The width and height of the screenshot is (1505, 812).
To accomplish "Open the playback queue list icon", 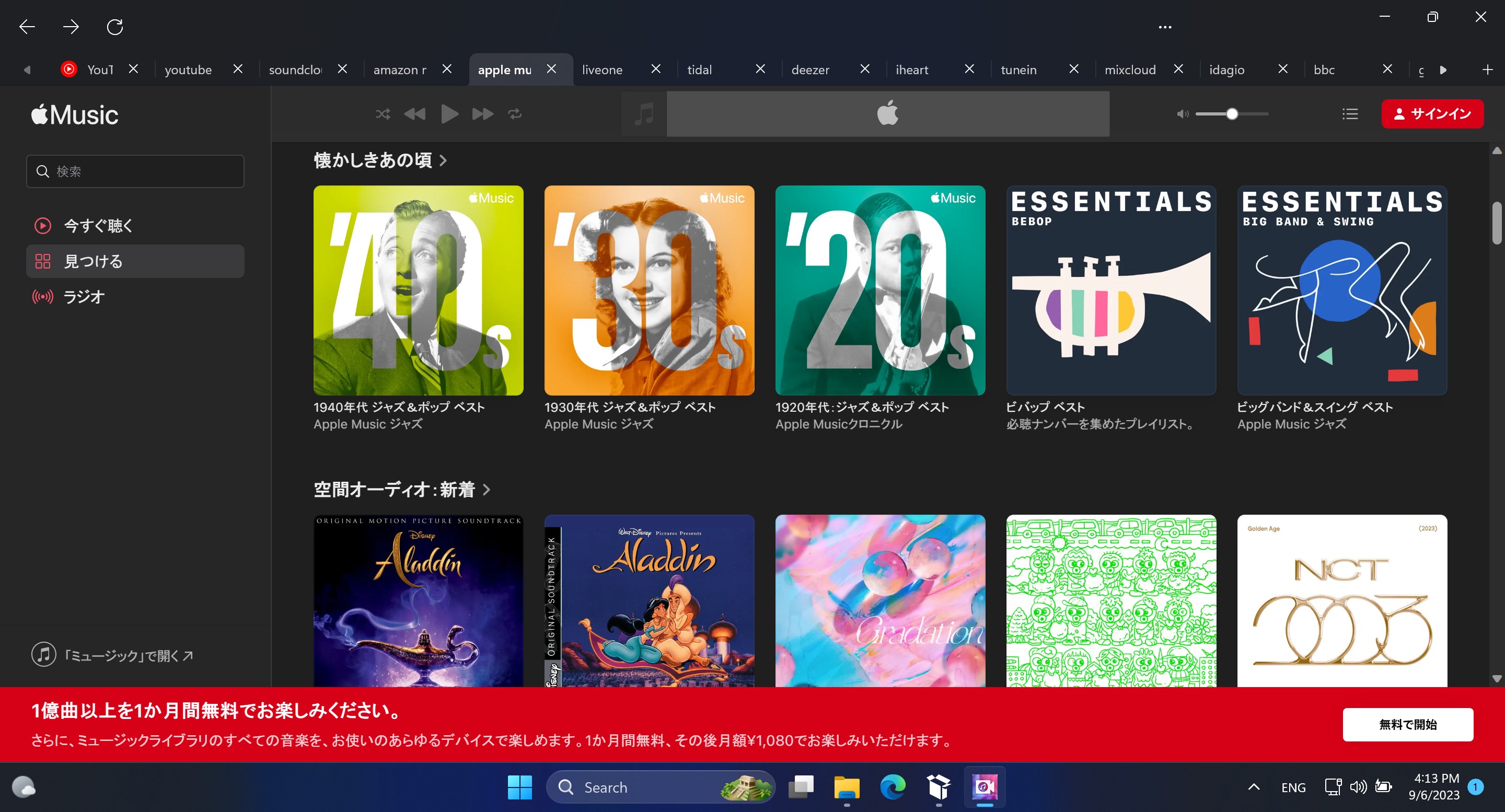I will coord(1350,113).
